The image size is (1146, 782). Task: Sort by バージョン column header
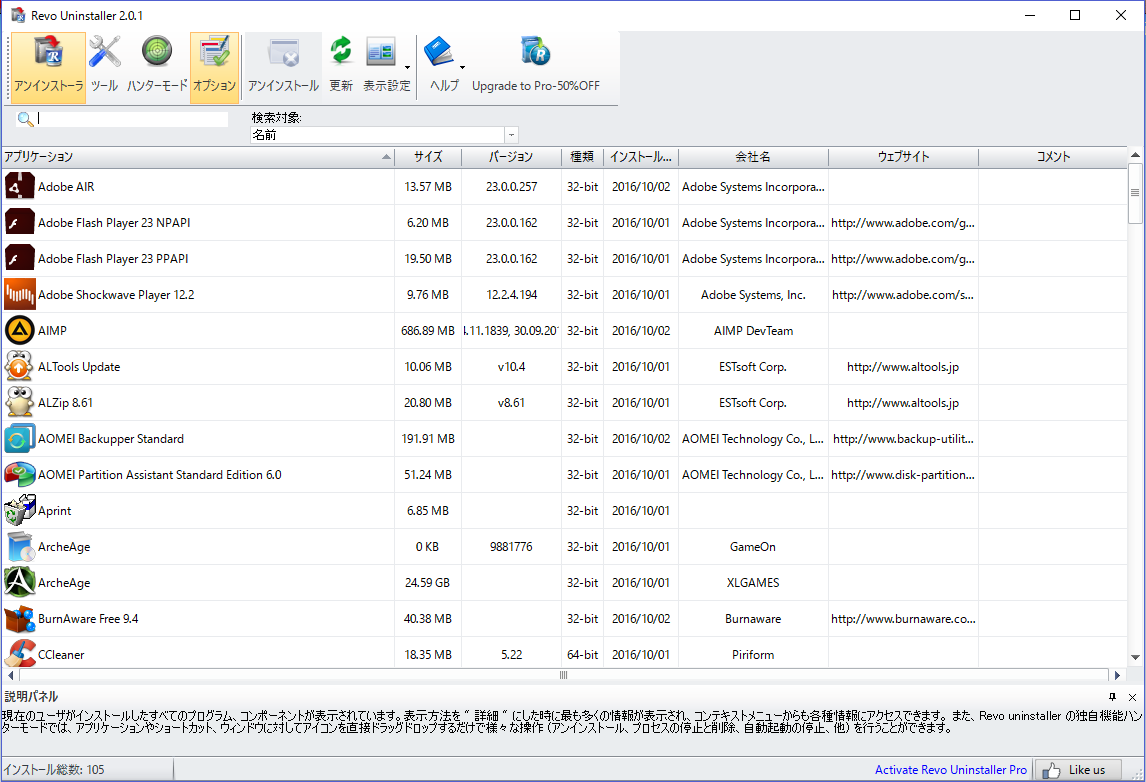pos(511,157)
